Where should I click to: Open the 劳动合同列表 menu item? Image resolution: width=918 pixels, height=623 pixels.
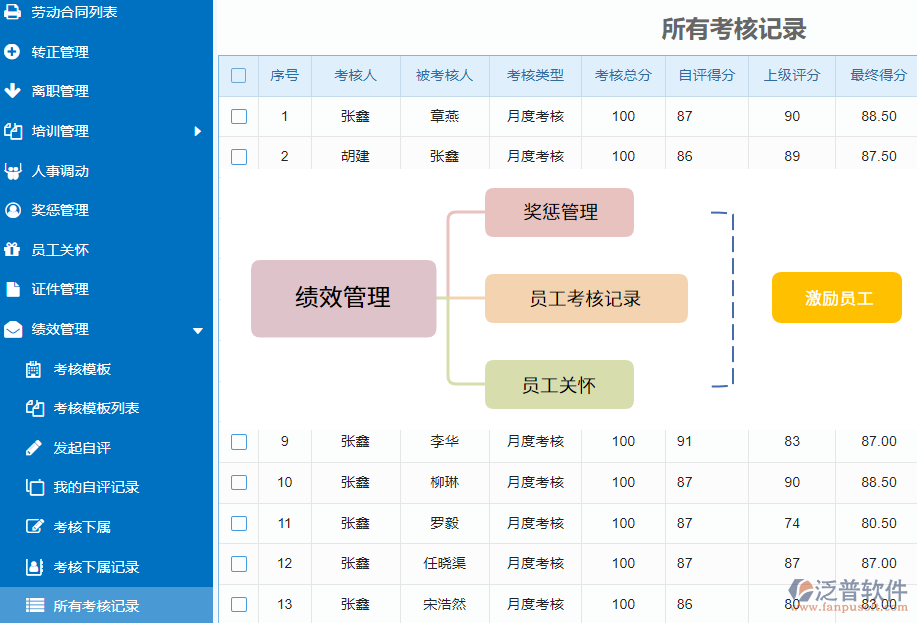(x=74, y=12)
